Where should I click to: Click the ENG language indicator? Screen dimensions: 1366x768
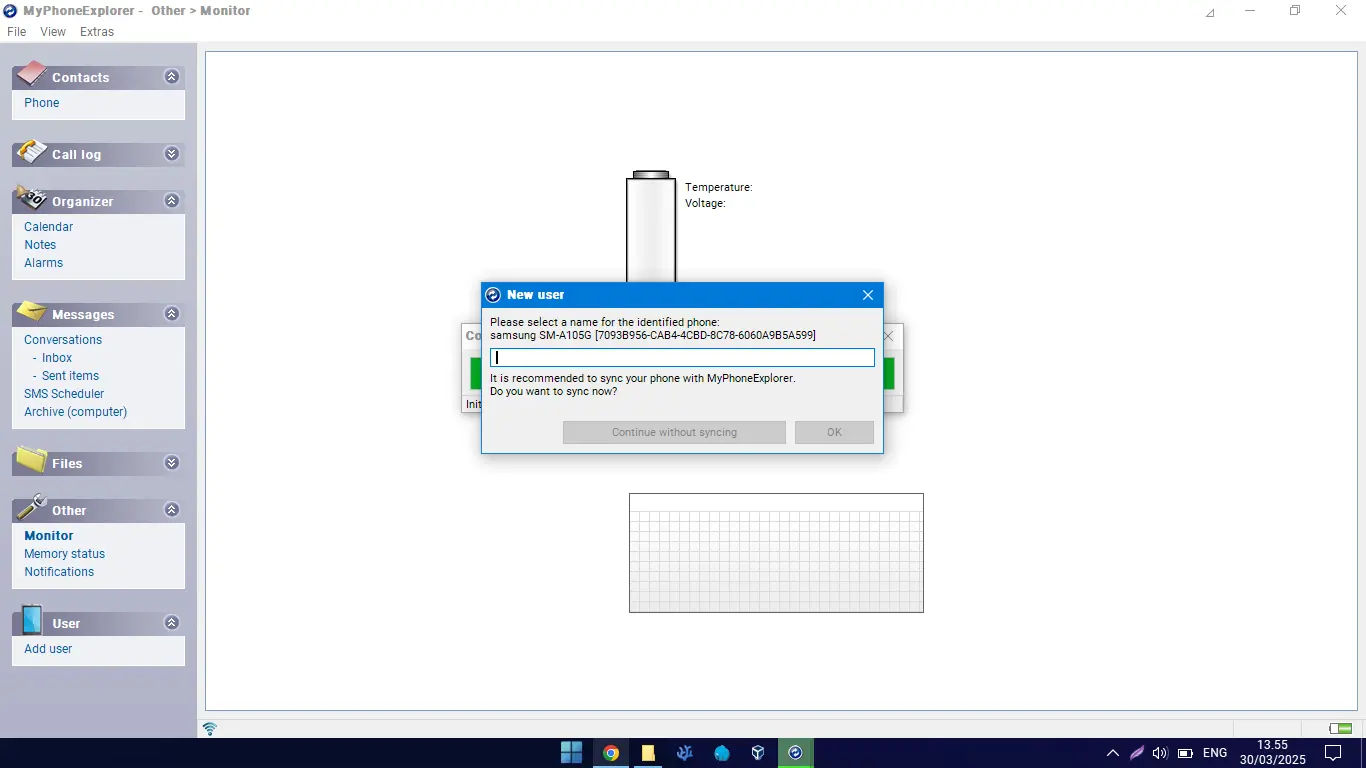pyautogui.click(x=1215, y=753)
